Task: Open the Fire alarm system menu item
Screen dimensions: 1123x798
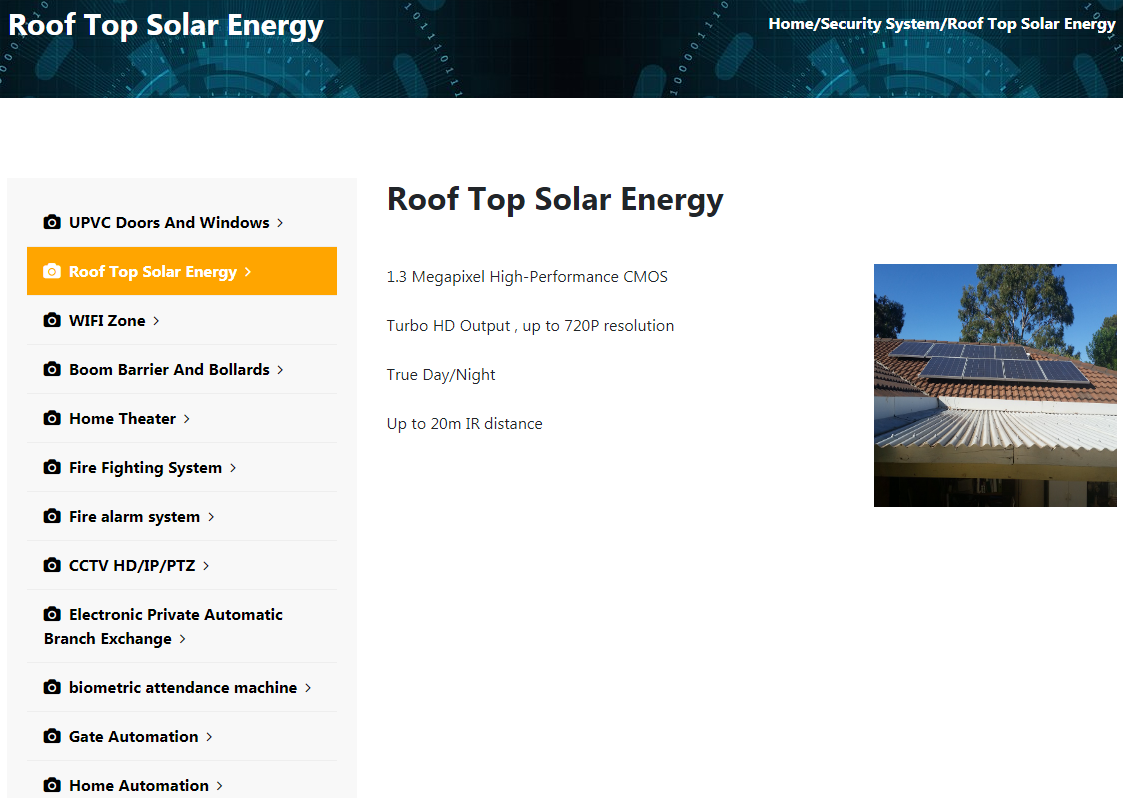Action: (134, 516)
